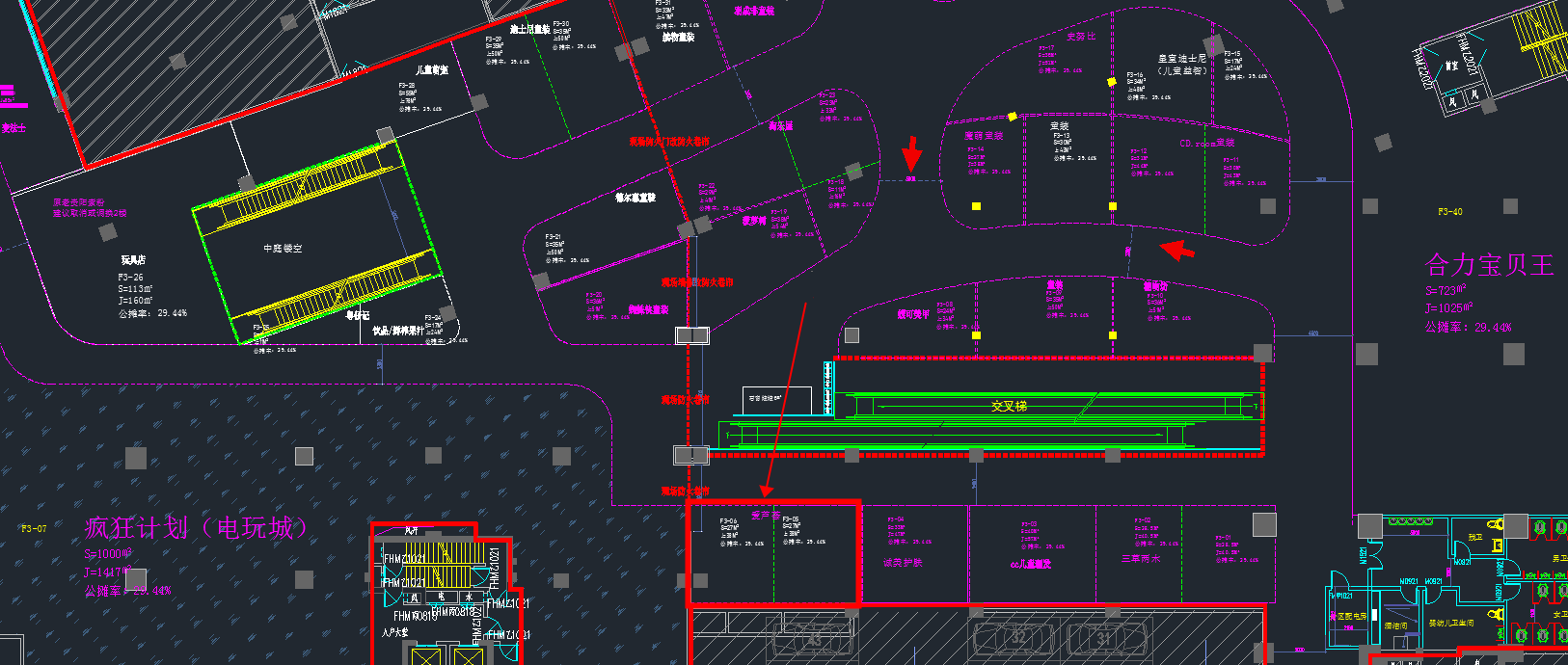Click the red downward-pointing arrow marker

click(x=911, y=154)
